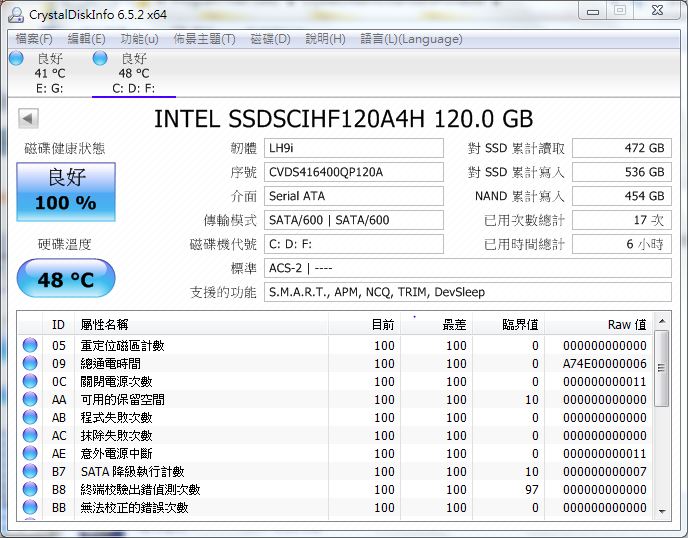The height and width of the screenshot is (538, 688).
Task: Click status orb of attribute AE row
Action: pos(30,453)
